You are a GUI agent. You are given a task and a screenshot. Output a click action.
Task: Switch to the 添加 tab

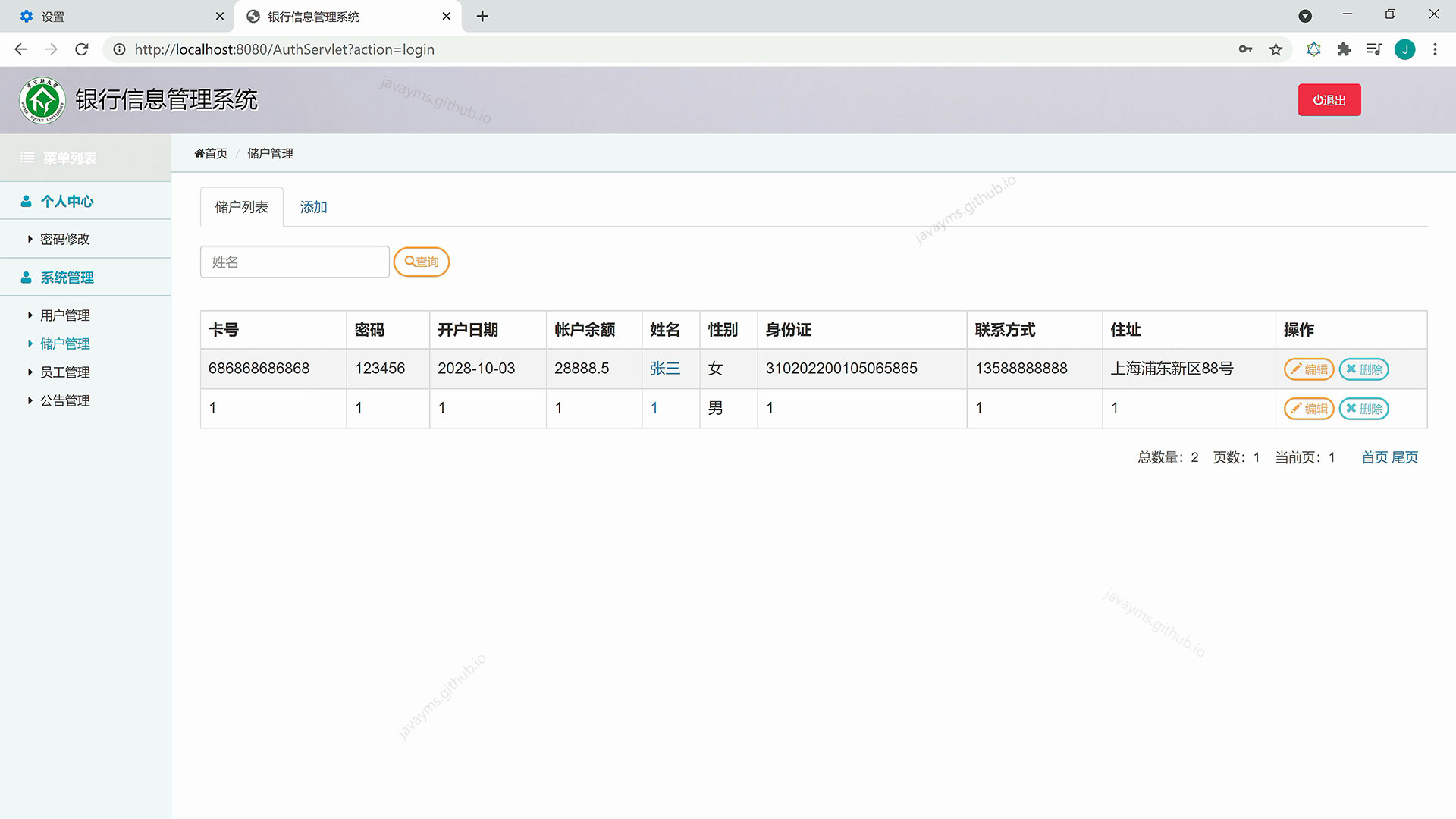(313, 207)
